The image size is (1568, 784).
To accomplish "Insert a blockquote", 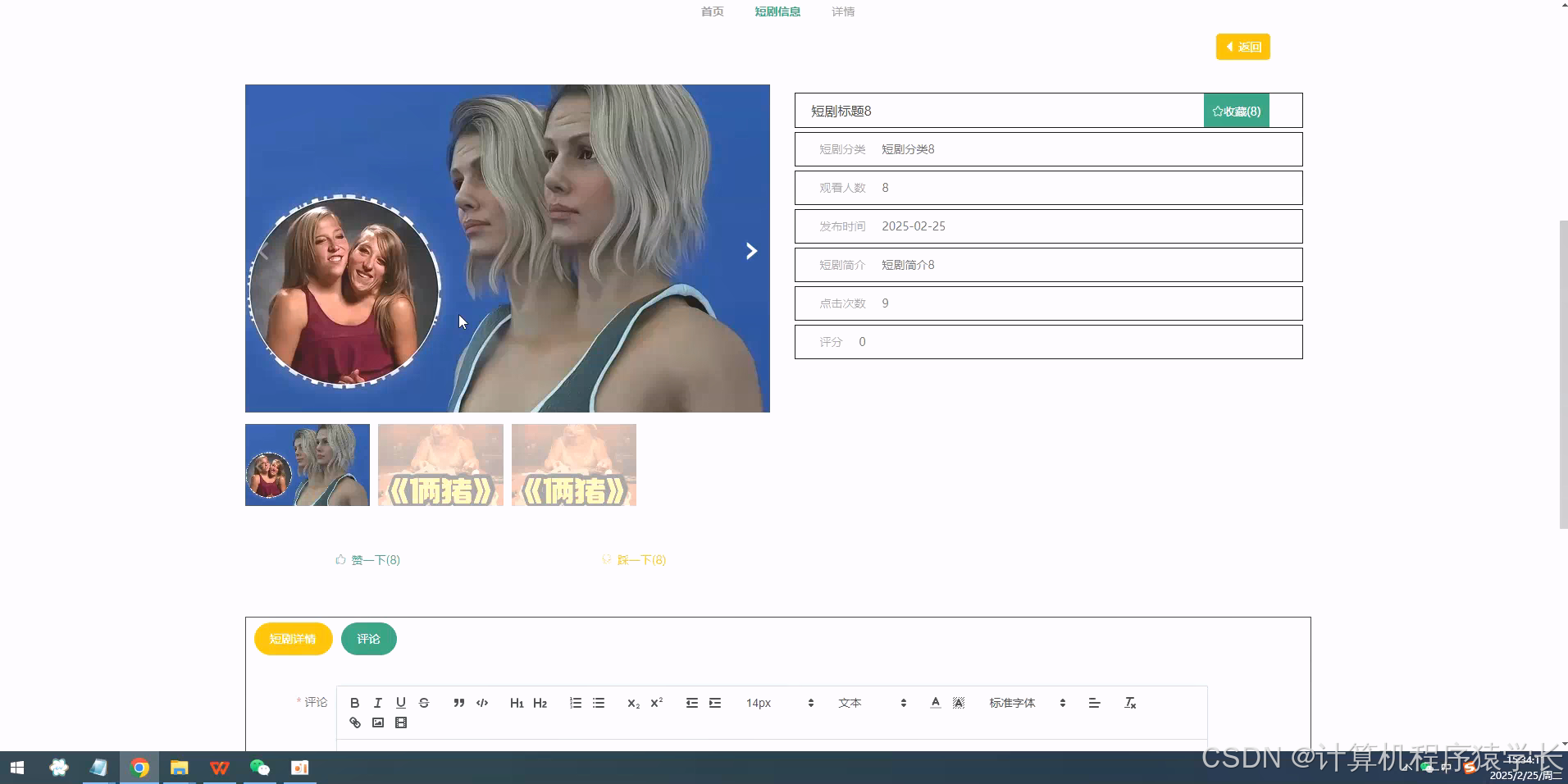I will (x=458, y=703).
